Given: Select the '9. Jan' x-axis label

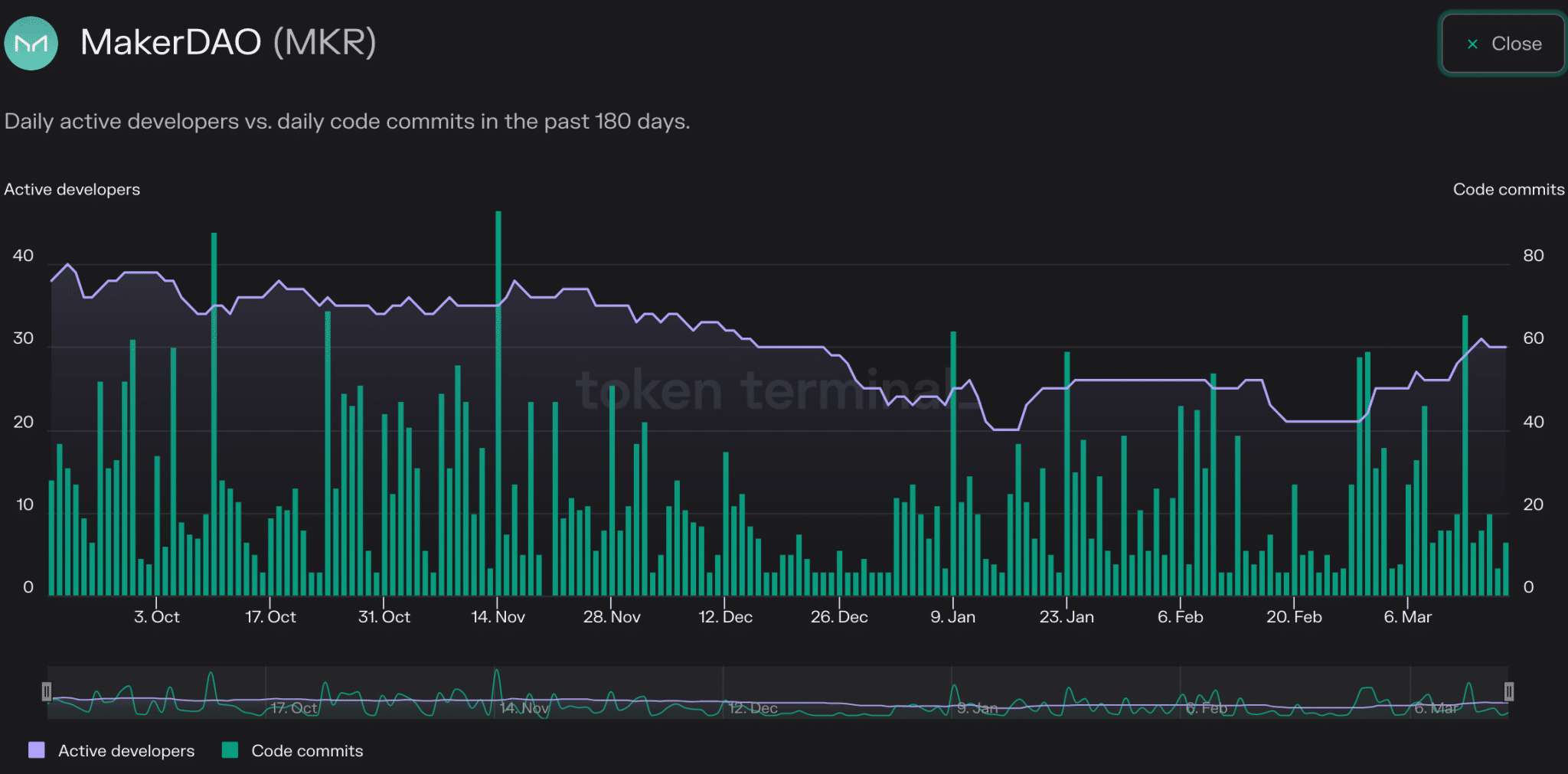Looking at the screenshot, I should (953, 617).
